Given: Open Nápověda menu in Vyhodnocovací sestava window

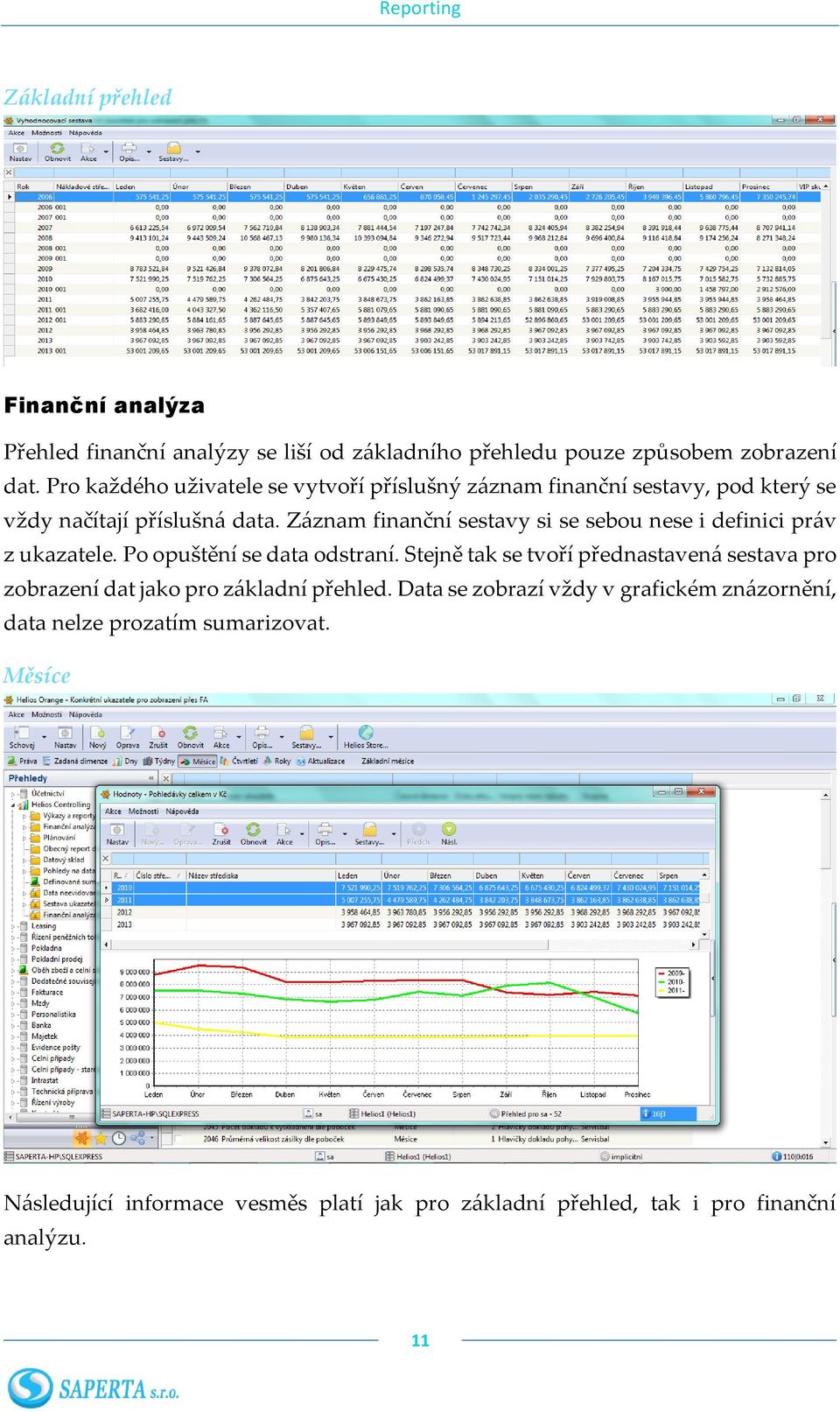Looking at the screenshot, I should [x=86, y=133].
